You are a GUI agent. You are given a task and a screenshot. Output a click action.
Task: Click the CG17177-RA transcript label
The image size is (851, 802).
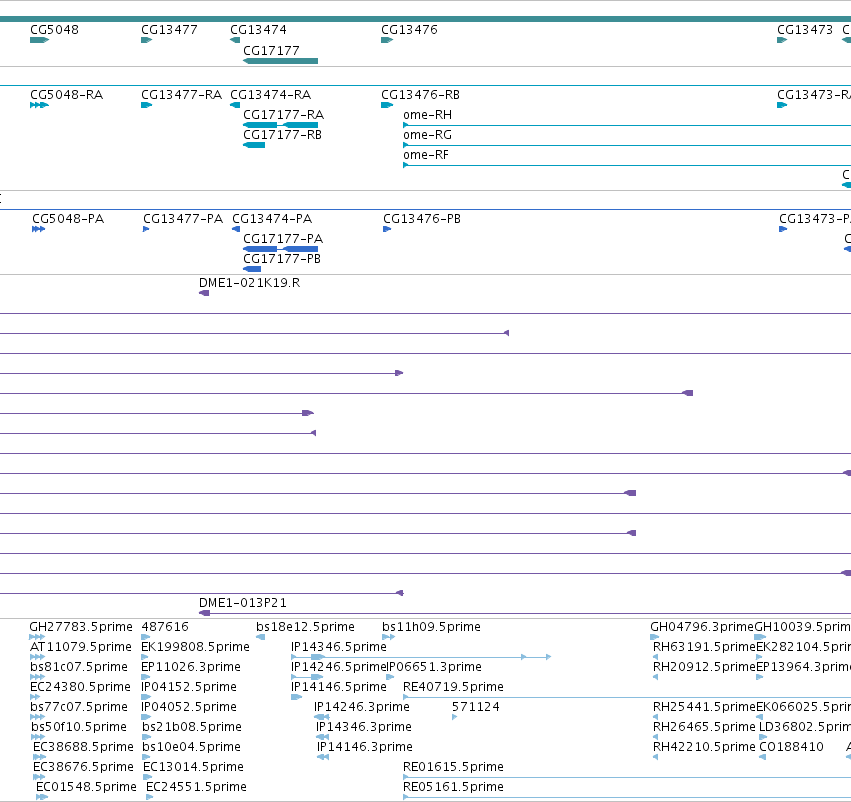283,115
